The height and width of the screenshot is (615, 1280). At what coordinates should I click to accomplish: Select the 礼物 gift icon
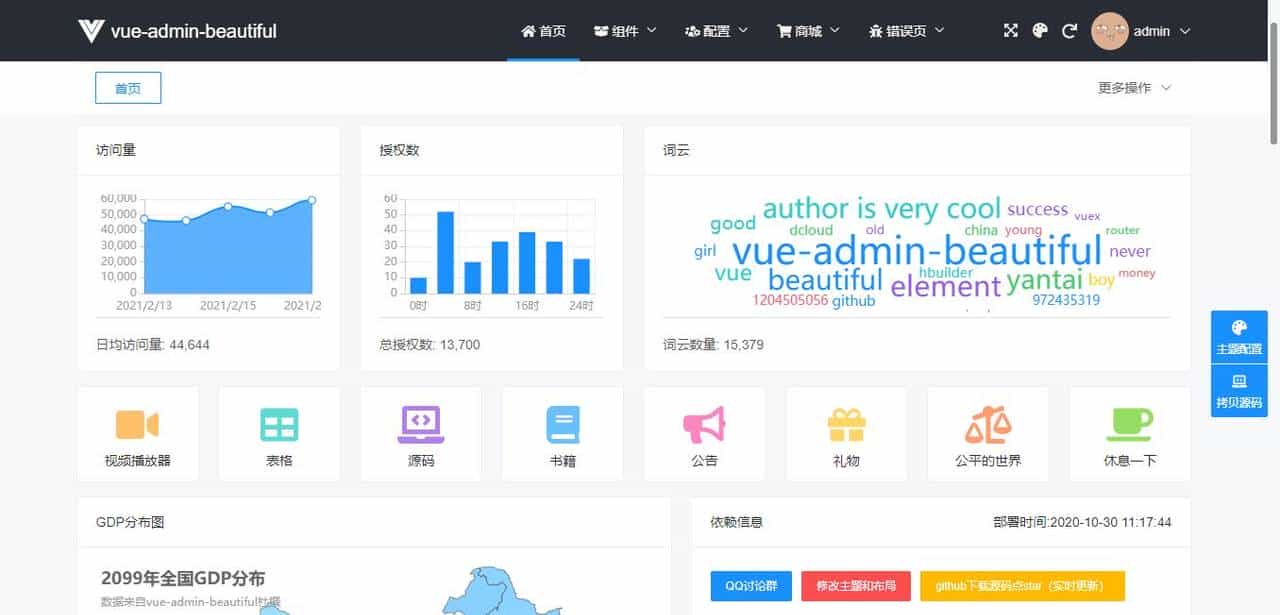(x=846, y=423)
